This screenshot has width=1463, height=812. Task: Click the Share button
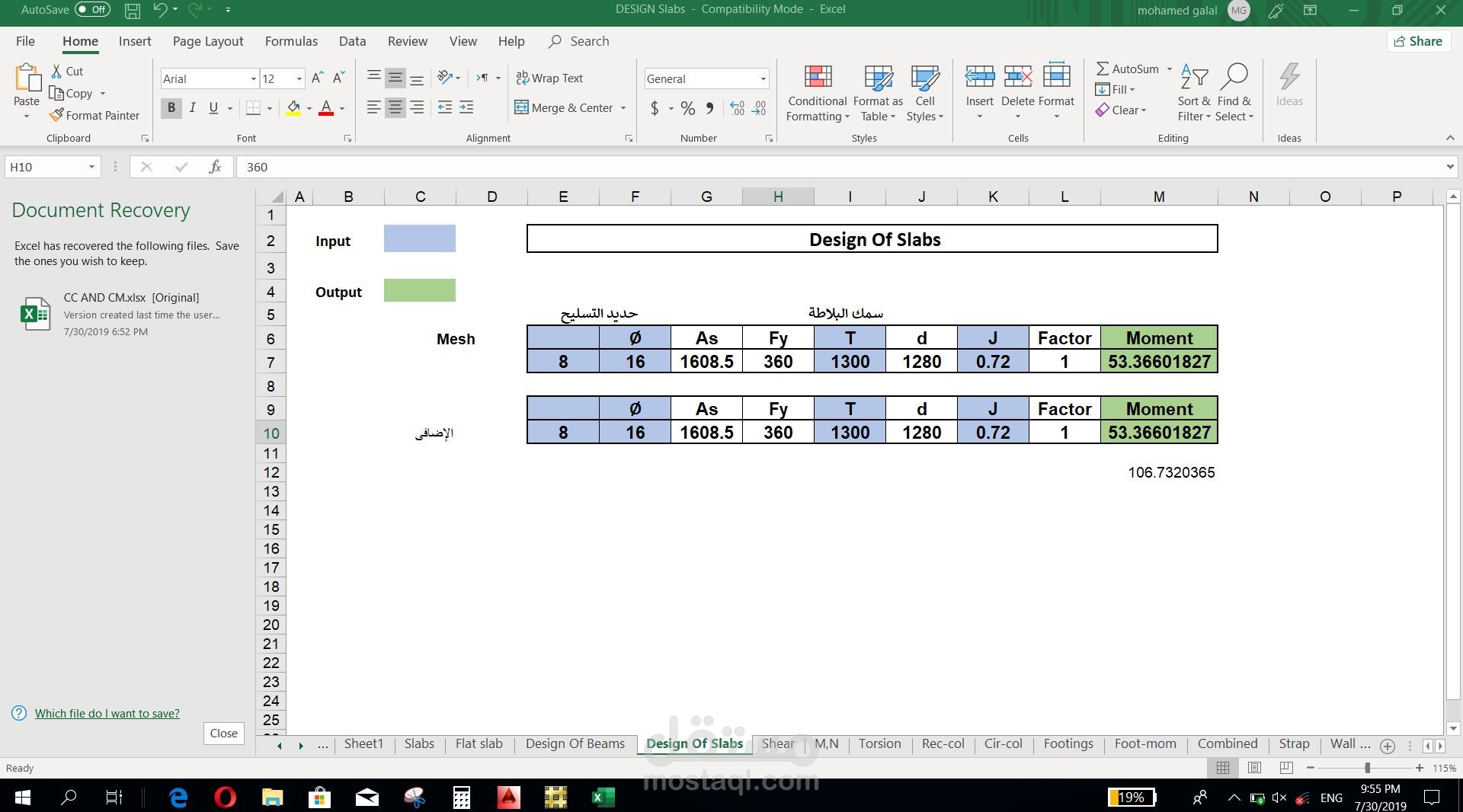[x=1418, y=41]
